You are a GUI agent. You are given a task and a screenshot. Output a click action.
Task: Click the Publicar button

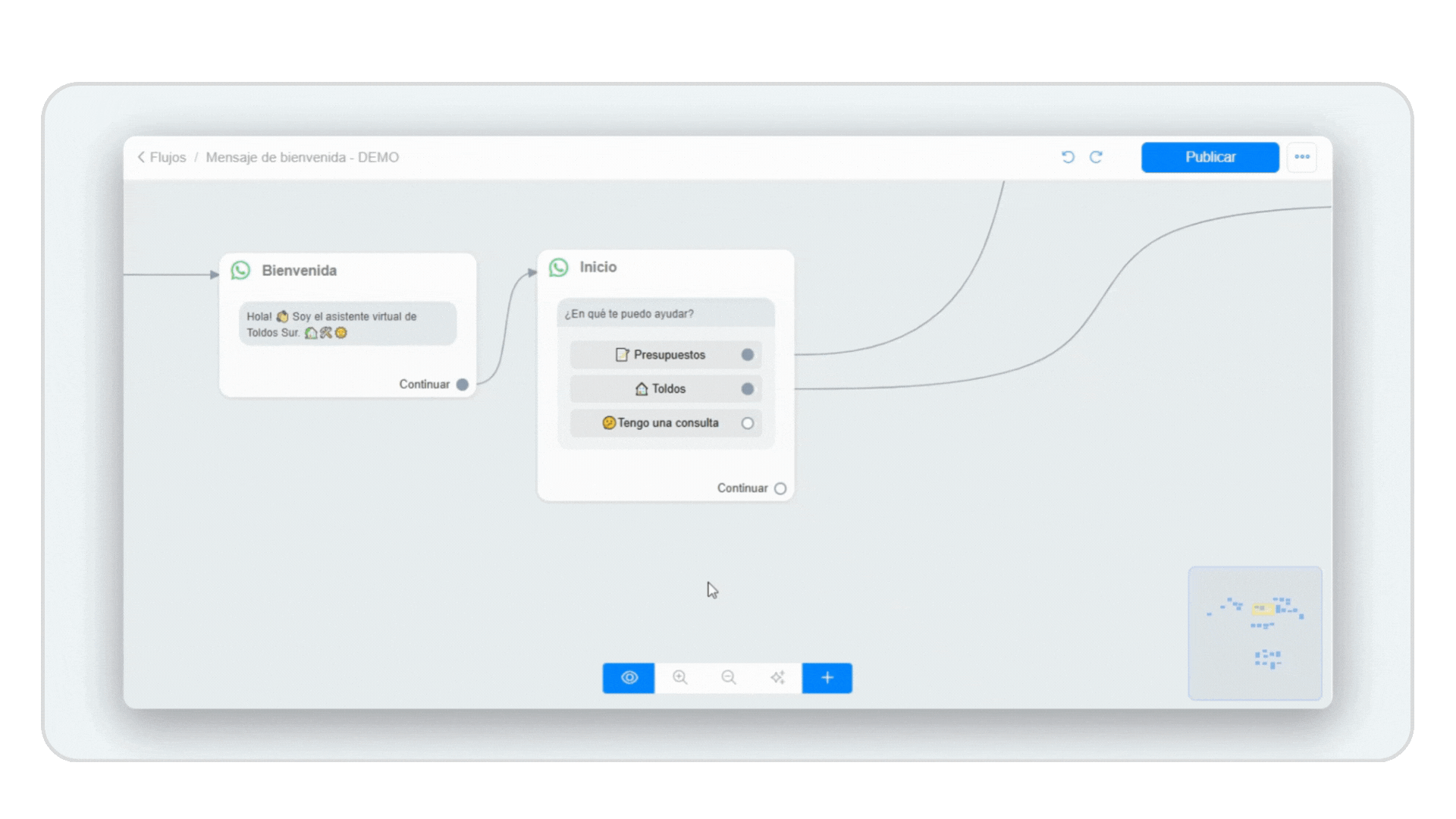1210,157
